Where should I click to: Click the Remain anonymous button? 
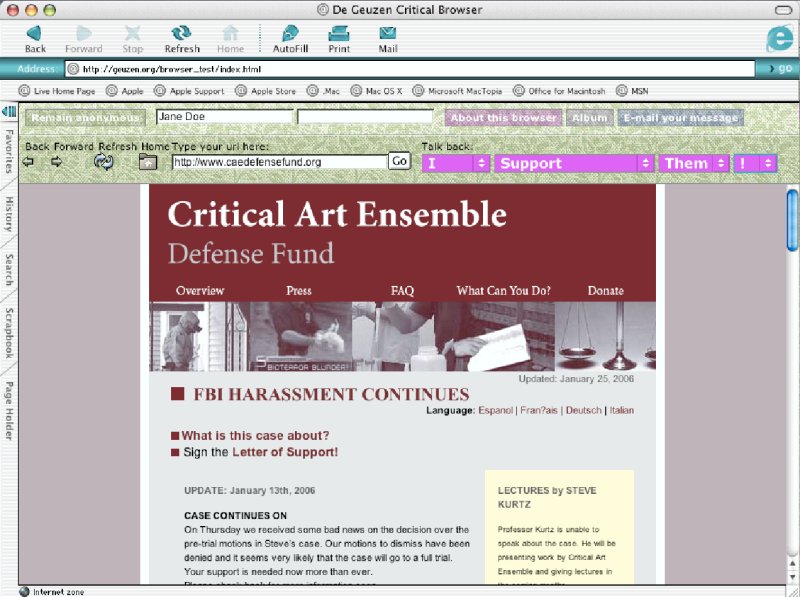click(x=85, y=118)
